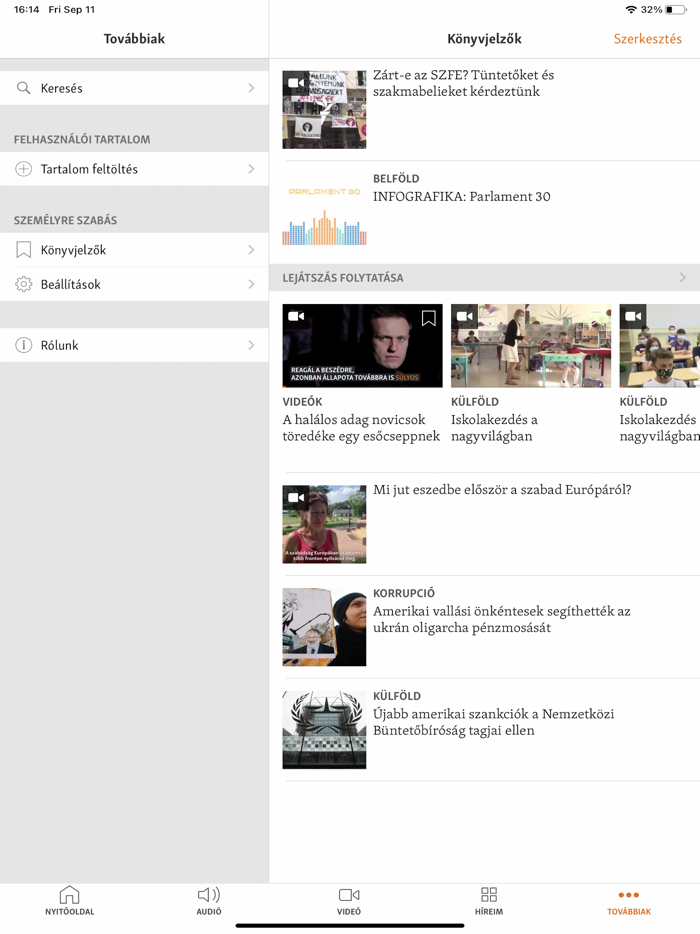The image size is (700, 934).
Task: Tap the bookmark icon beside Könyvjelzők
Action: click(23, 250)
